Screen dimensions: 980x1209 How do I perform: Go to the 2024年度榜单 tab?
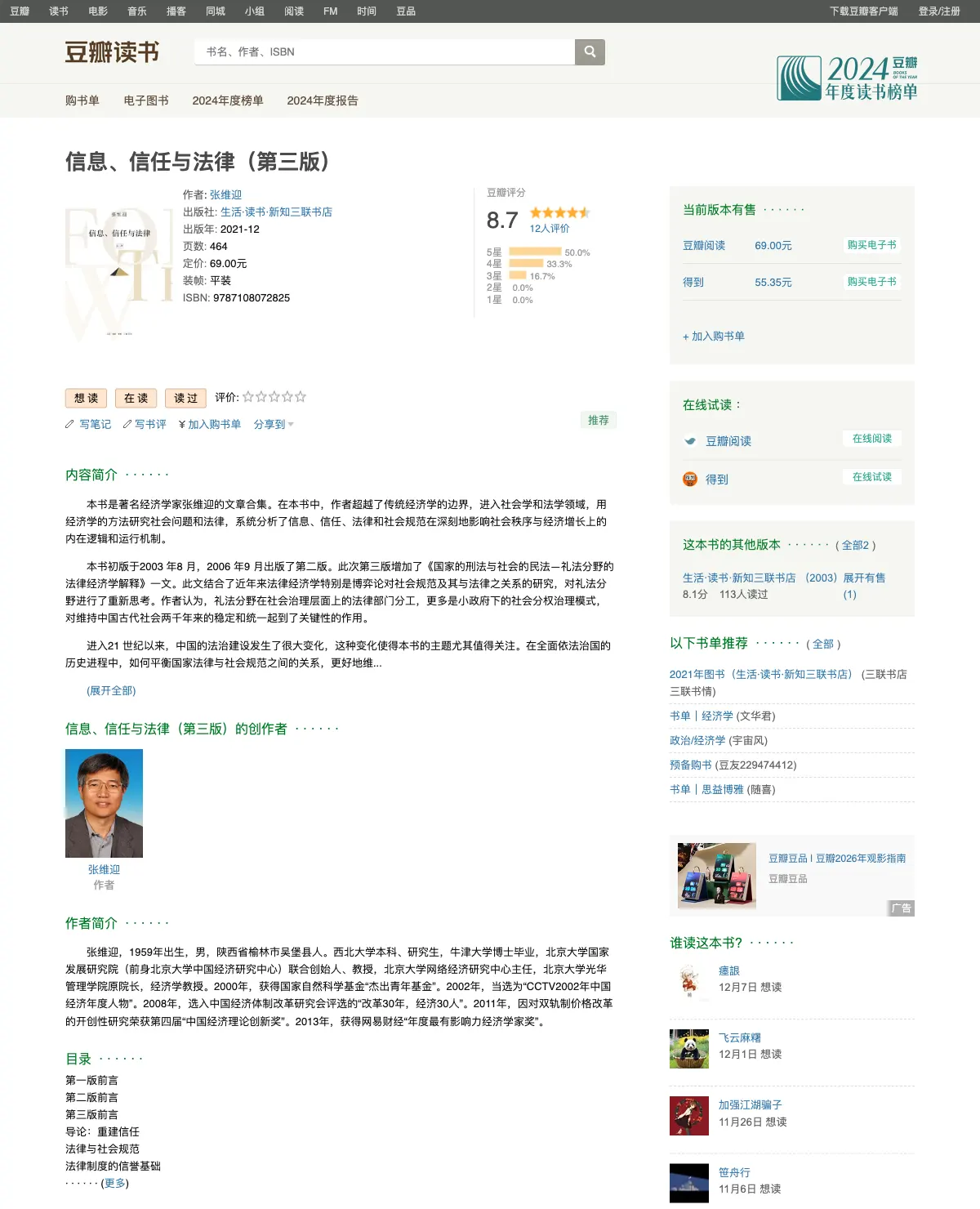tap(228, 100)
